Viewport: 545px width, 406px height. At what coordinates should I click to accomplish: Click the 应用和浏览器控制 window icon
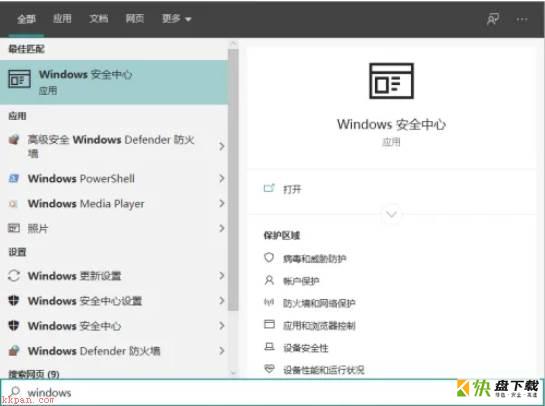pos(269,325)
